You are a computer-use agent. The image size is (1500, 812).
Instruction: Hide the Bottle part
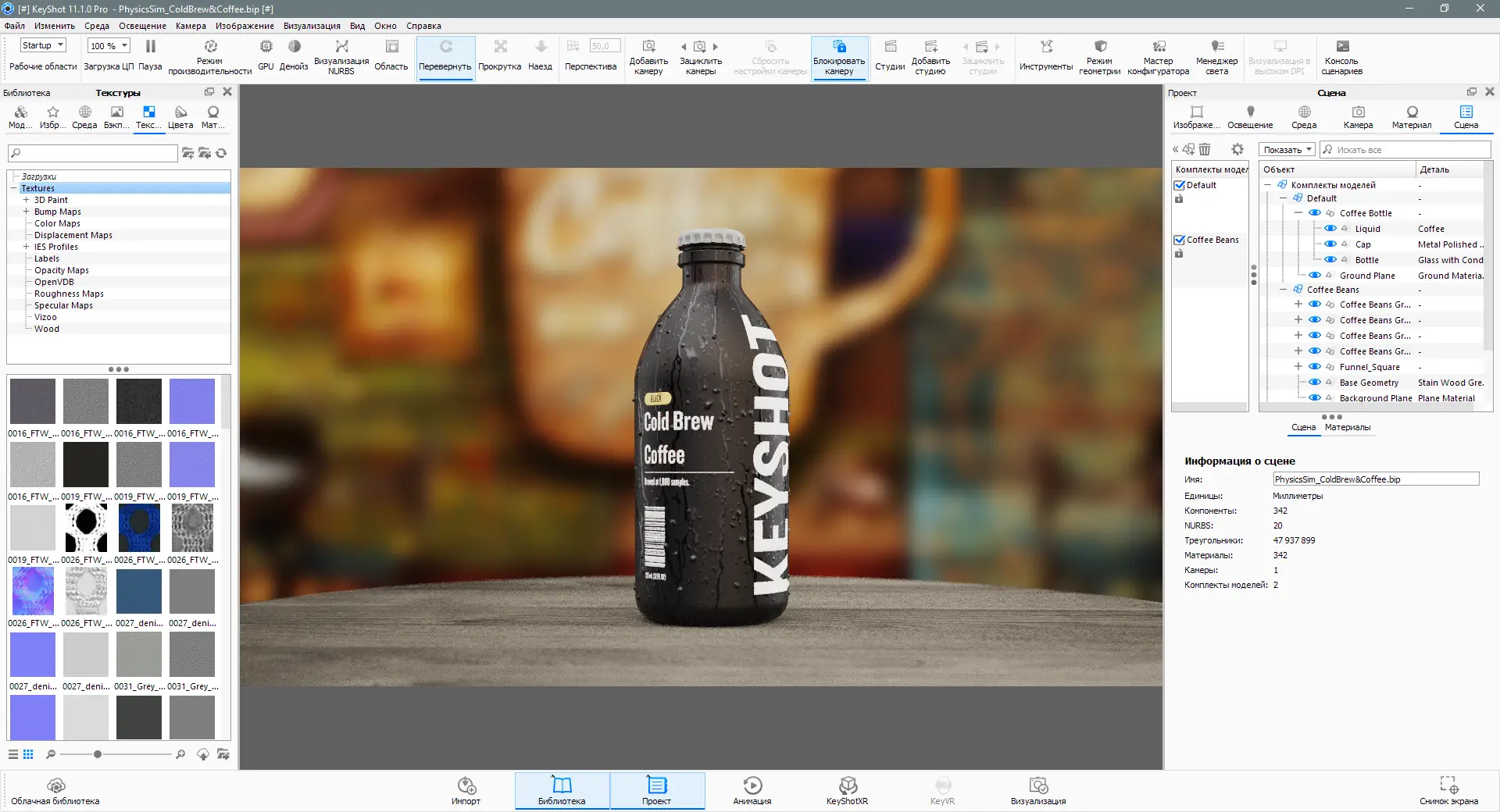point(1330,260)
